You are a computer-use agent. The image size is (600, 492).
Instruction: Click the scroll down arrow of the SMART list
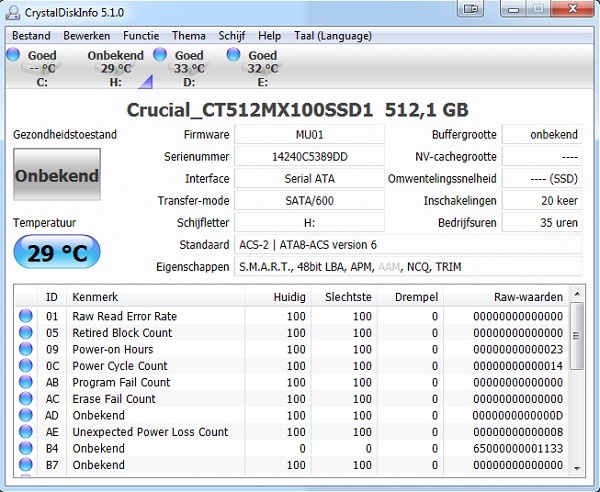point(577,469)
